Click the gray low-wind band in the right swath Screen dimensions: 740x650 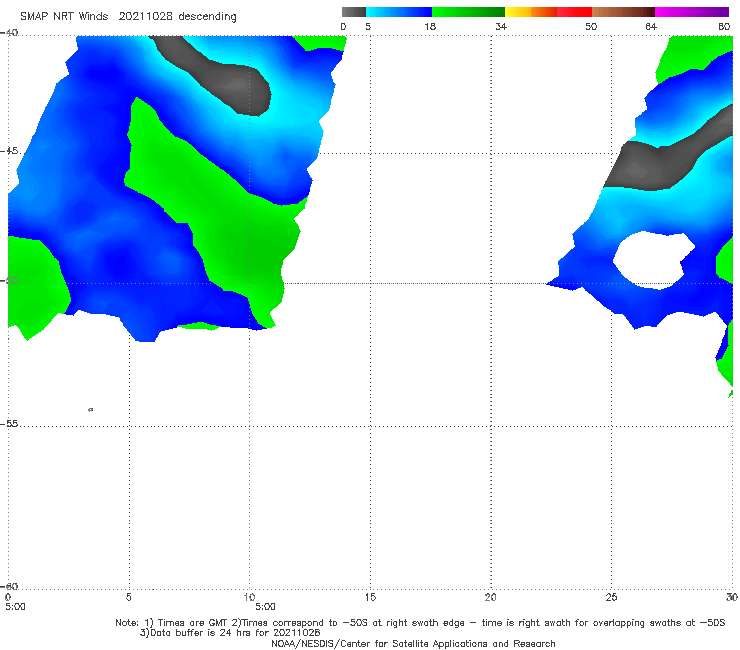pos(661,163)
